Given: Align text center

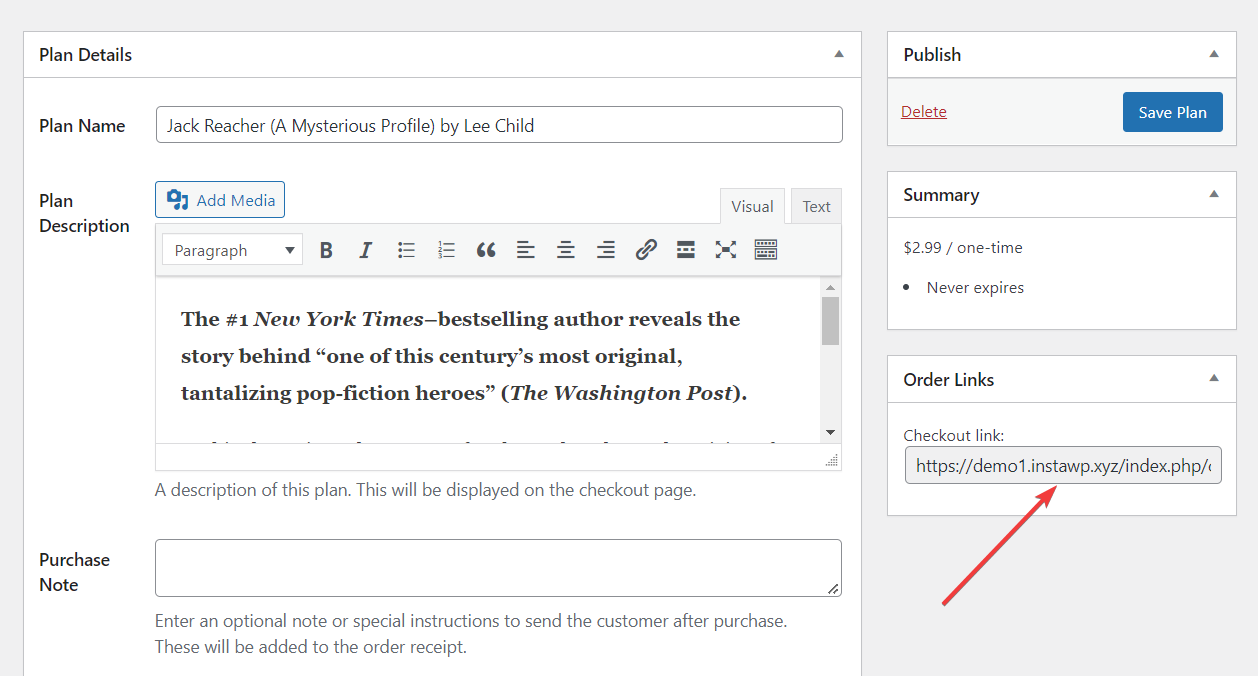Looking at the screenshot, I should coord(566,250).
